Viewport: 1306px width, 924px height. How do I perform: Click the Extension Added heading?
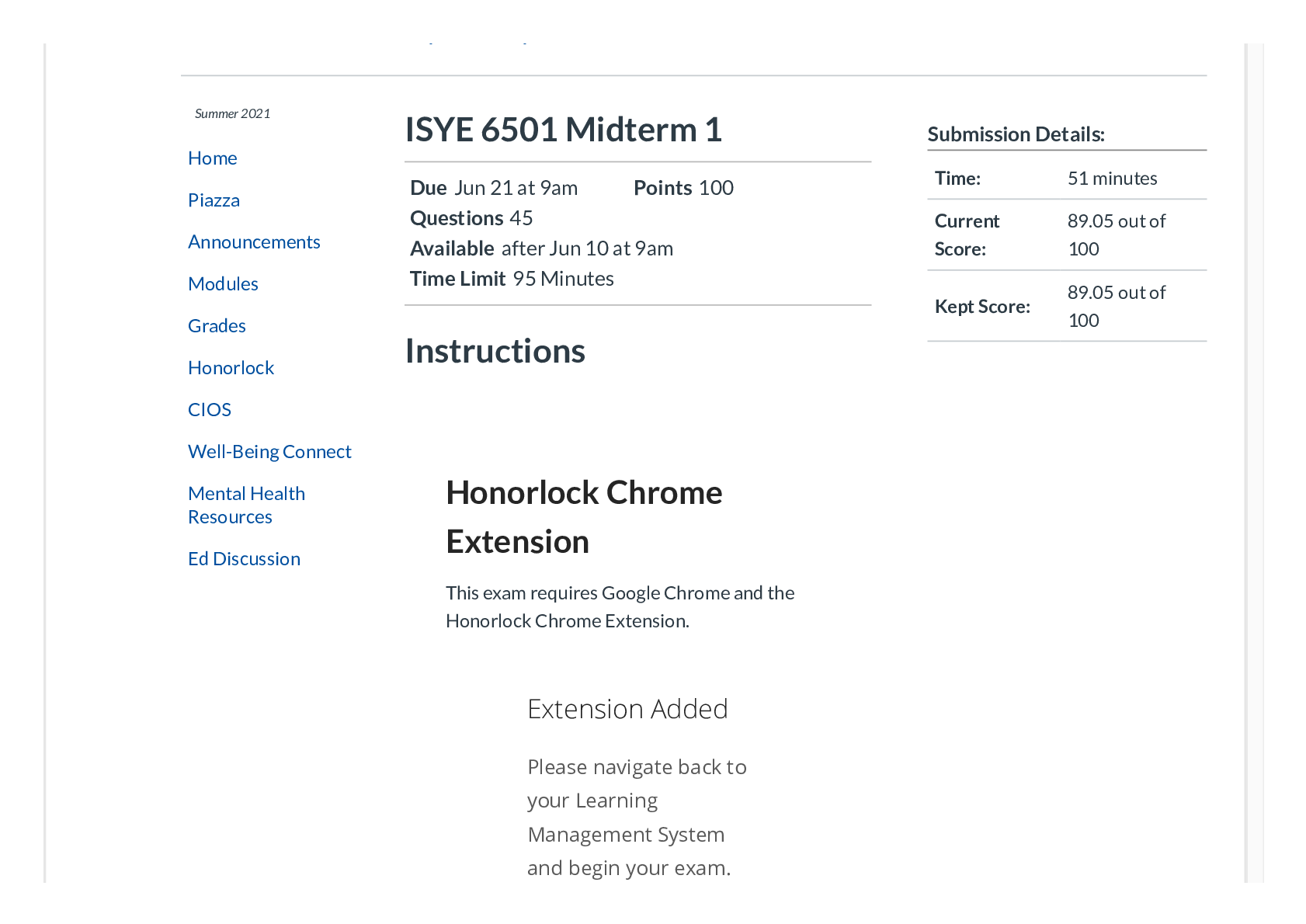pos(627,709)
